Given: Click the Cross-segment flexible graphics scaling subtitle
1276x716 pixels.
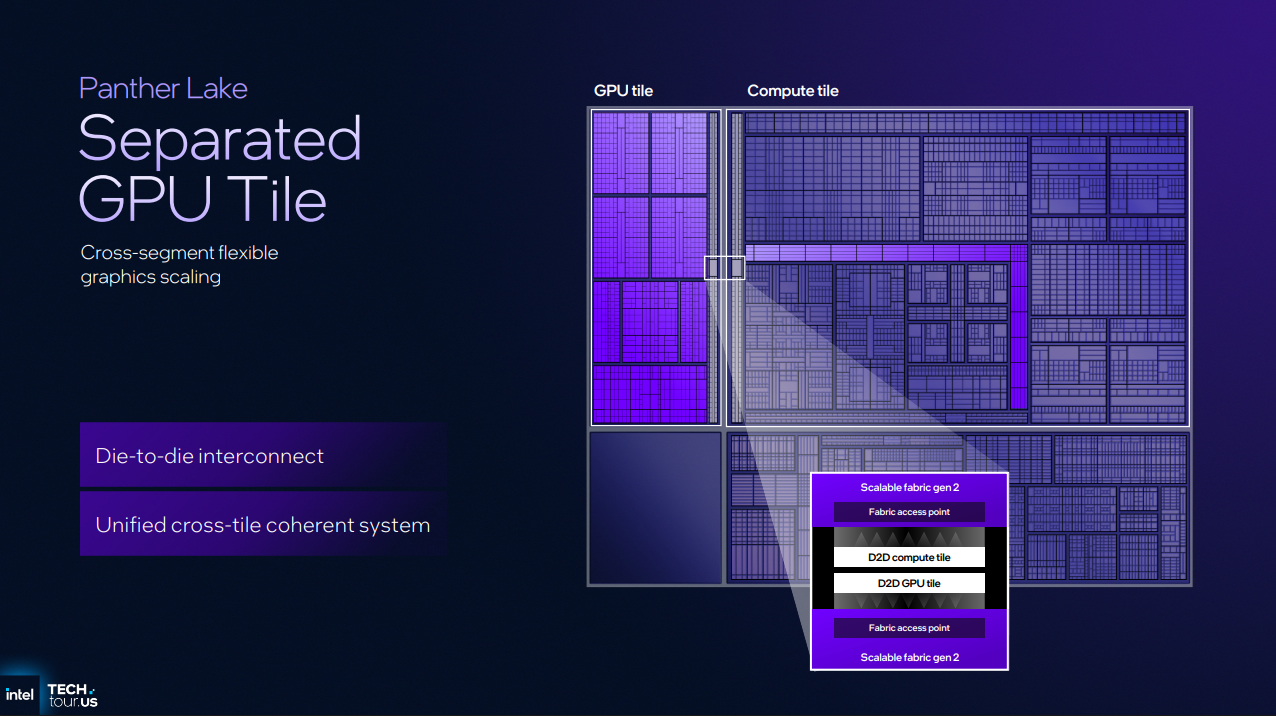Looking at the screenshot, I should (x=179, y=265).
